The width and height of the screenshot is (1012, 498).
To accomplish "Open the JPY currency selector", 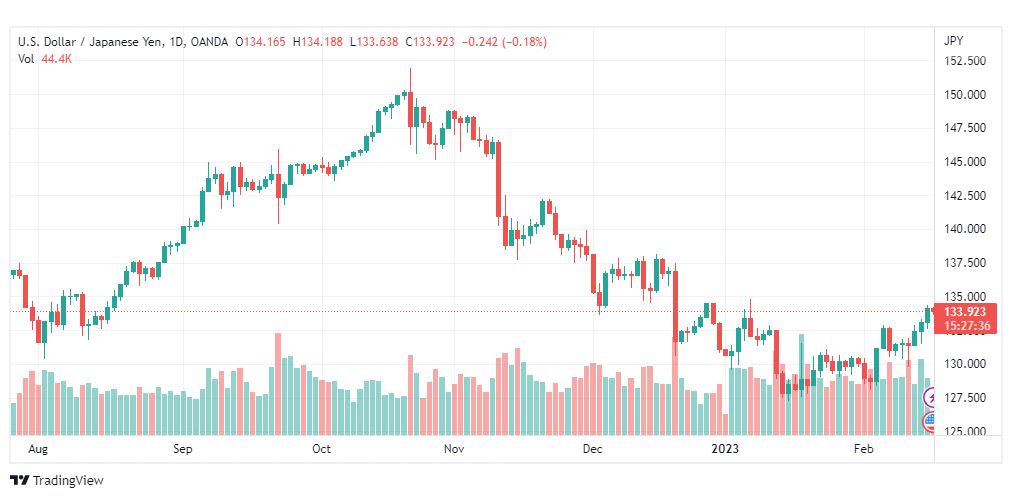I will click(x=953, y=41).
